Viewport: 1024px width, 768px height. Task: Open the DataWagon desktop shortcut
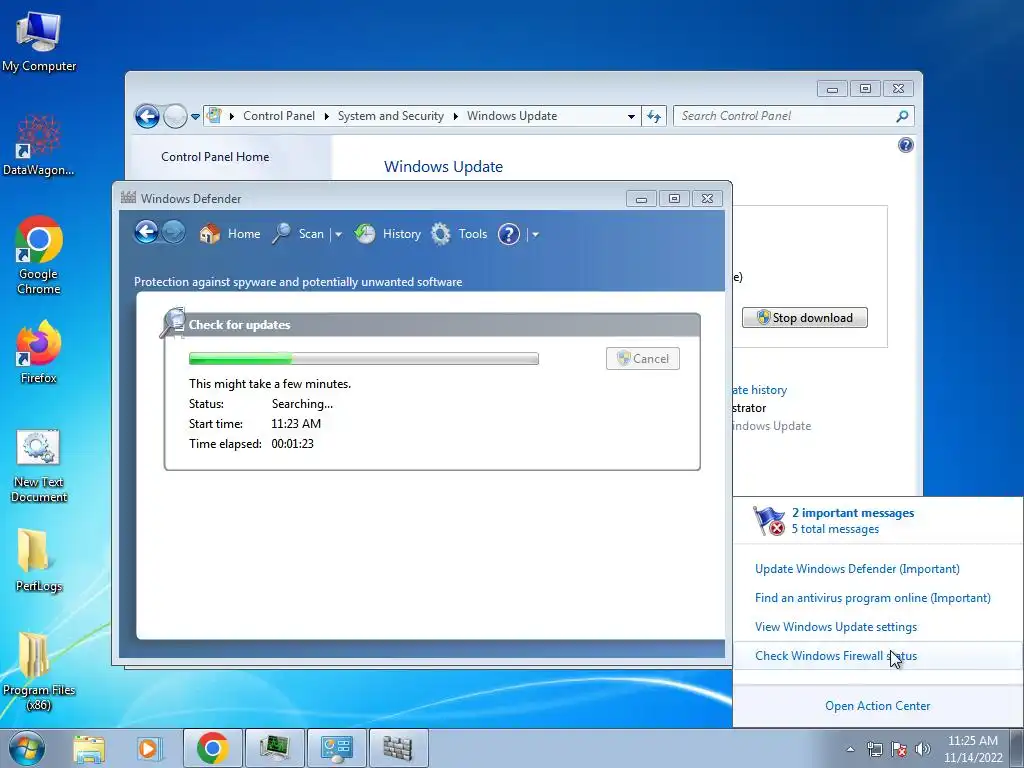click(39, 145)
